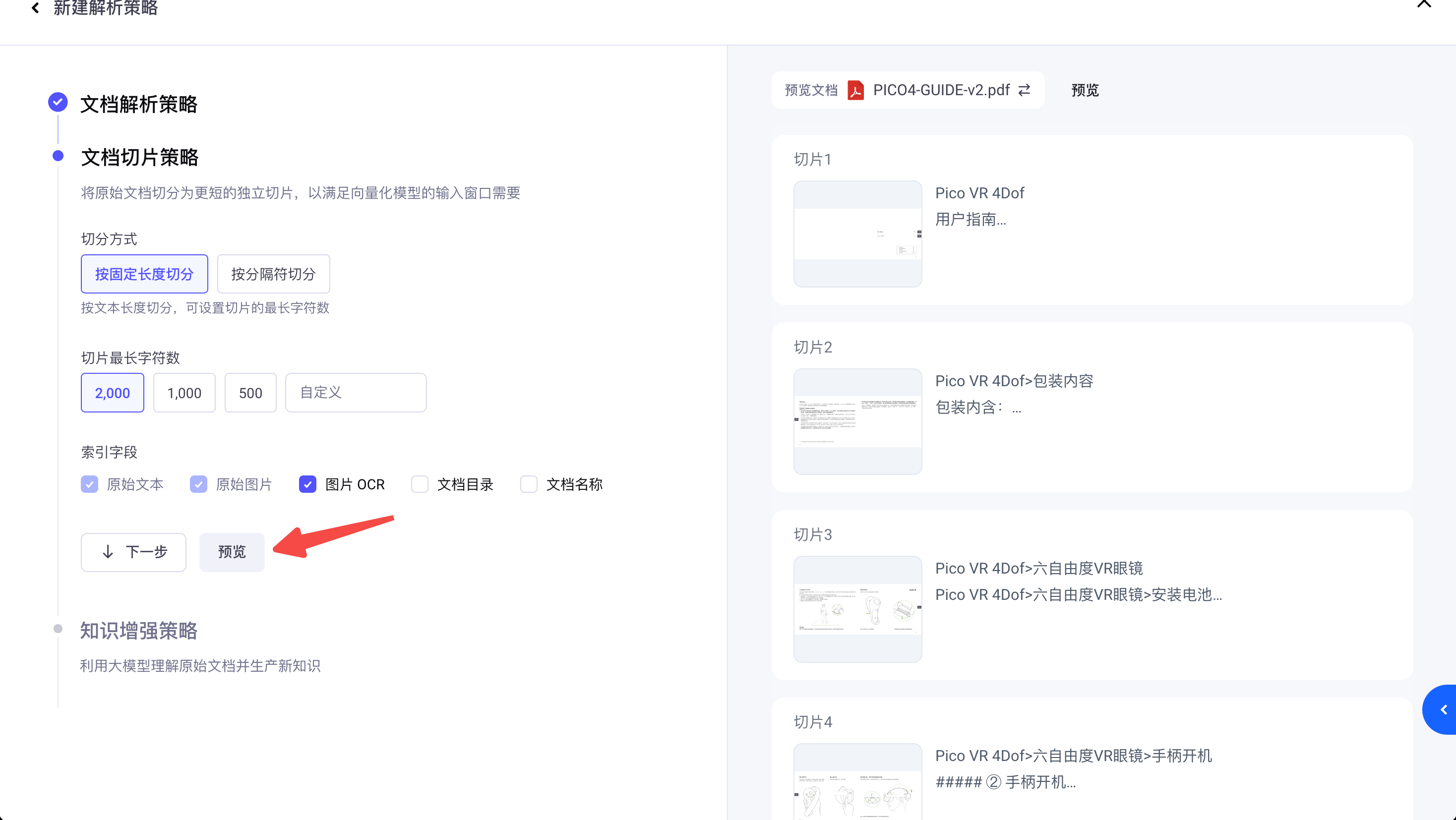
Task: Click the completed checkmark step icon for 文档解析策略
Action: 58,102
